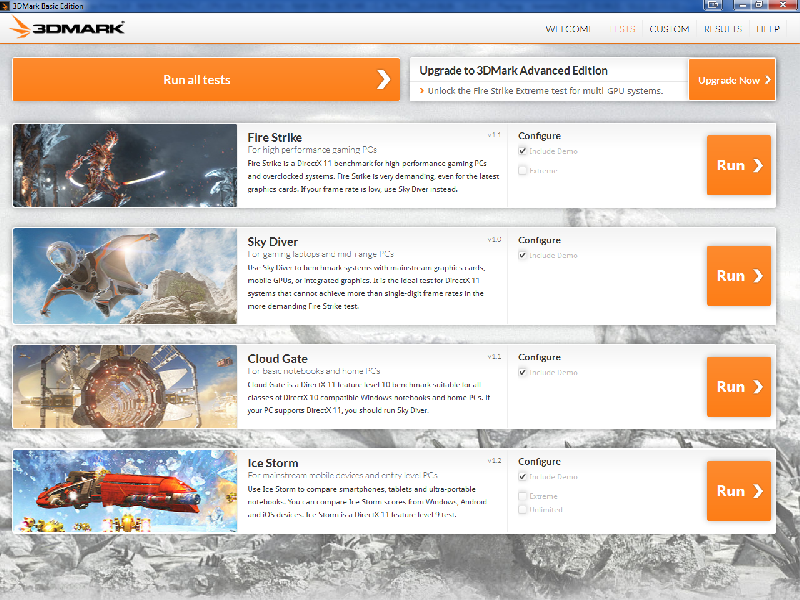
Task: Click the Sky Diver Configure label
Action: [x=539, y=240]
